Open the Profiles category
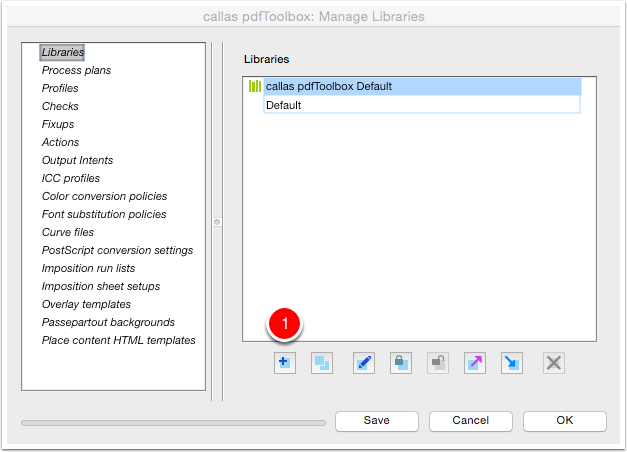This screenshot has width=627, height=452. click(60, 88)
